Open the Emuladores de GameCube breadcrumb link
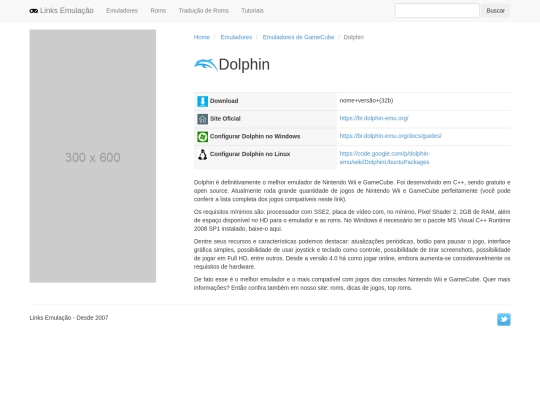This screenshot has width=540, height=405. [x=298, y=37]
